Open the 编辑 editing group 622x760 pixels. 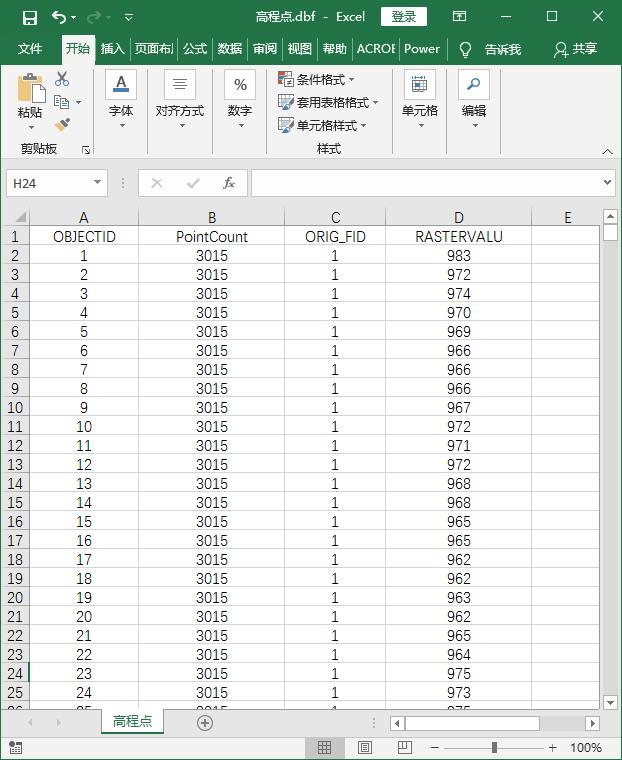474,101
